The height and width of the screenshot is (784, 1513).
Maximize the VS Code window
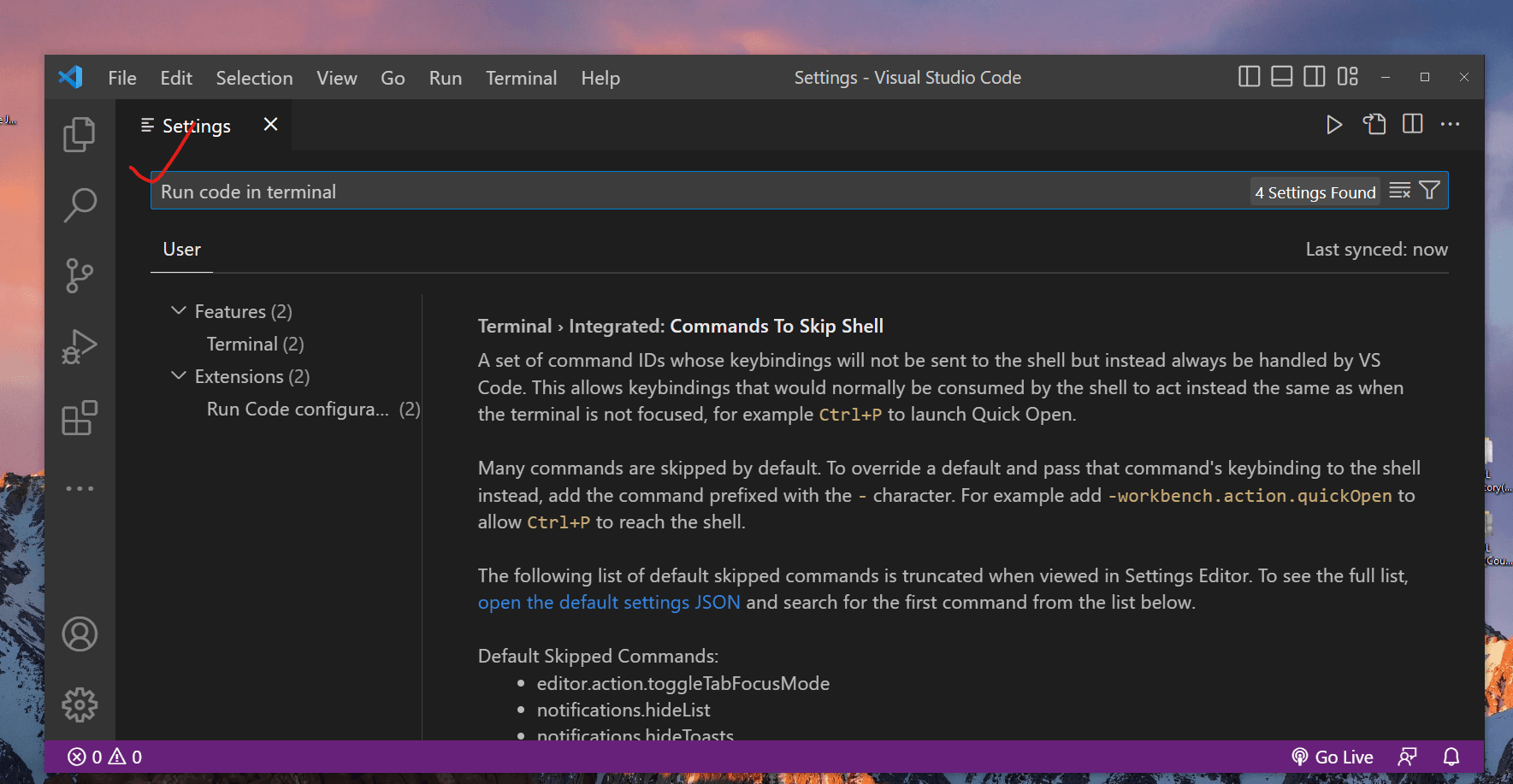[x=1425, y=77]
